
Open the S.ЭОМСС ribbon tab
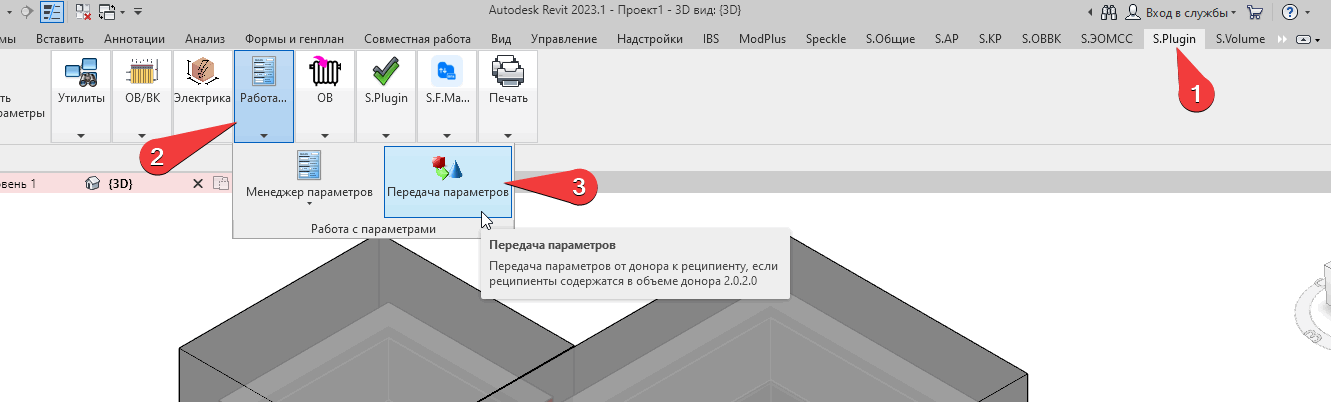point(1107,39)
